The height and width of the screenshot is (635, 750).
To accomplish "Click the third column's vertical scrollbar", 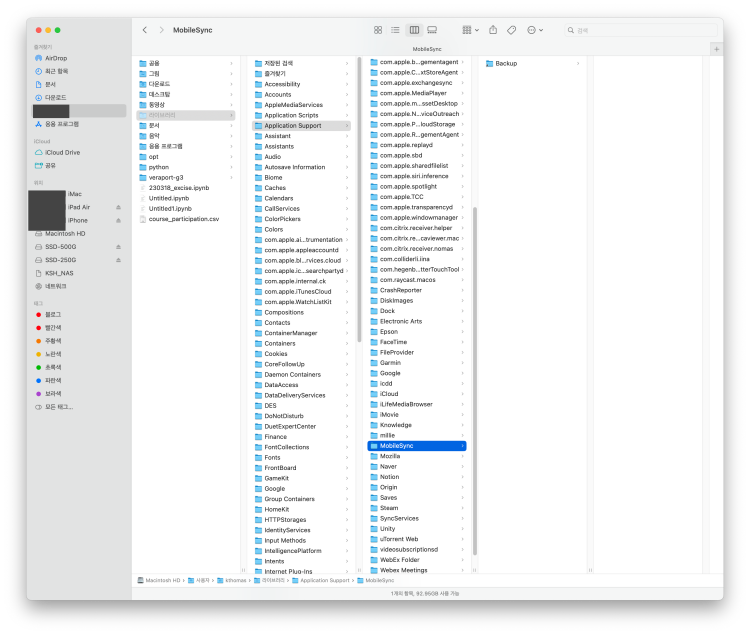I will 475,381.
